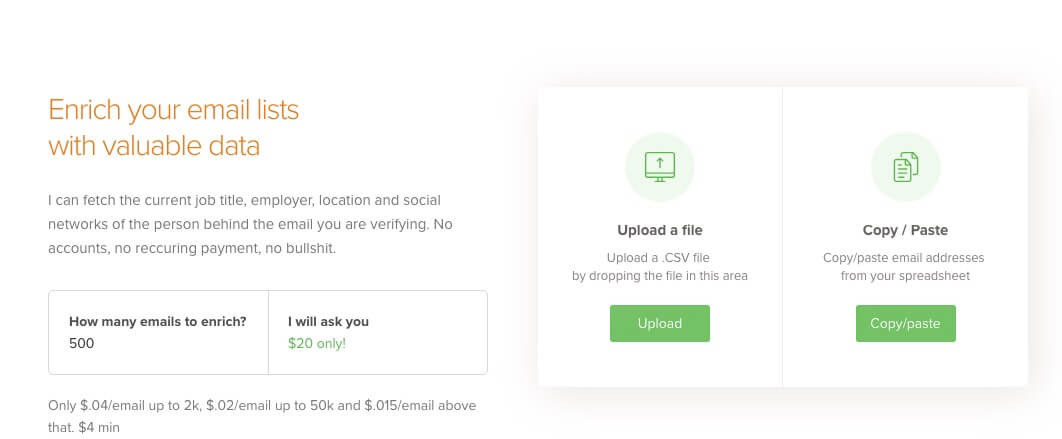Click the 'Enrich your email lists' heading

coord(173,110)
